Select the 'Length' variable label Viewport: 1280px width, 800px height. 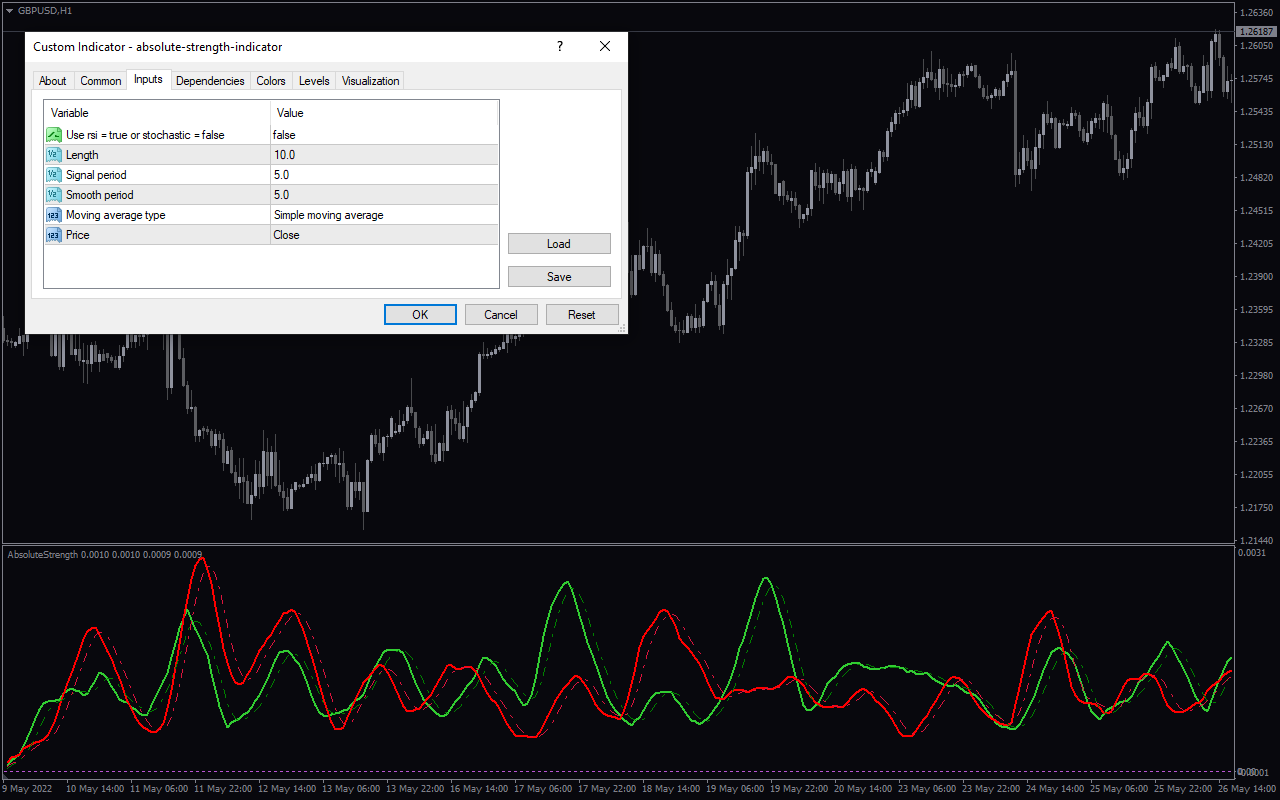pyautogui.click(x=82, y=155)
